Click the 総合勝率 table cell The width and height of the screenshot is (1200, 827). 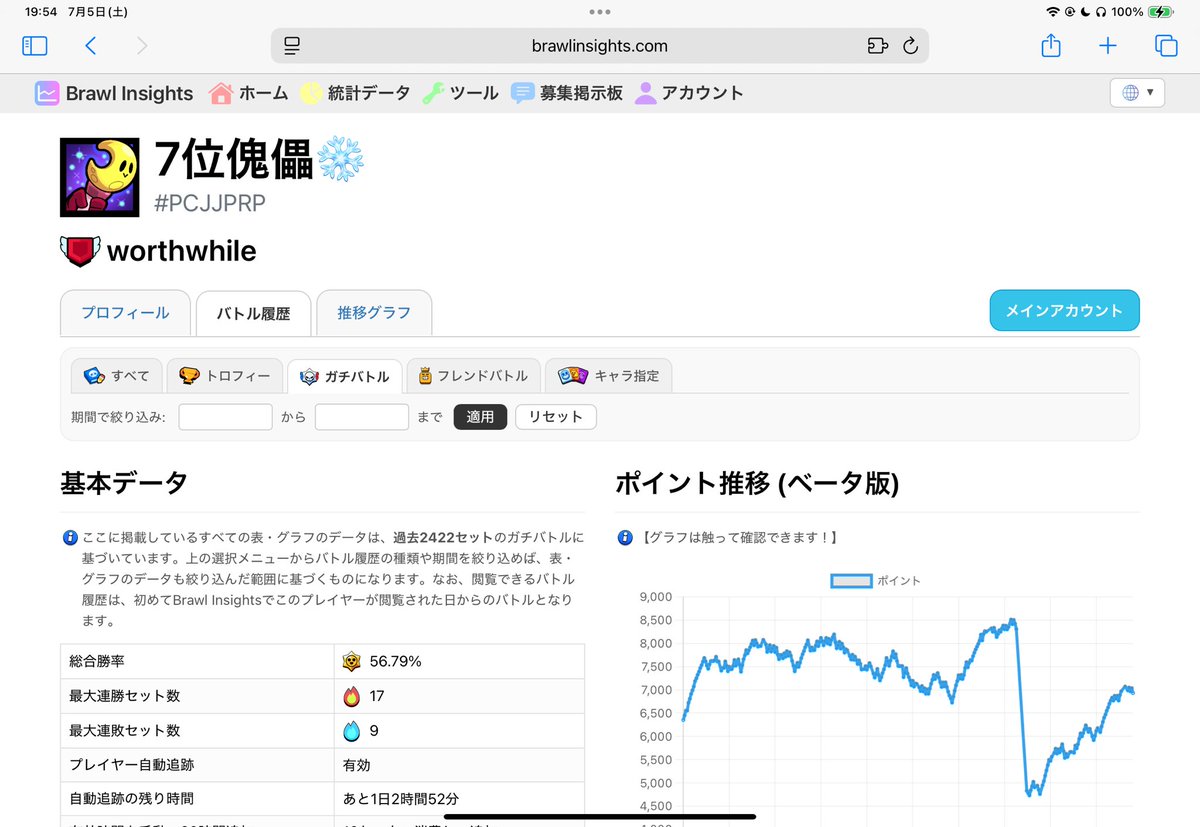(x=197, y=661)
